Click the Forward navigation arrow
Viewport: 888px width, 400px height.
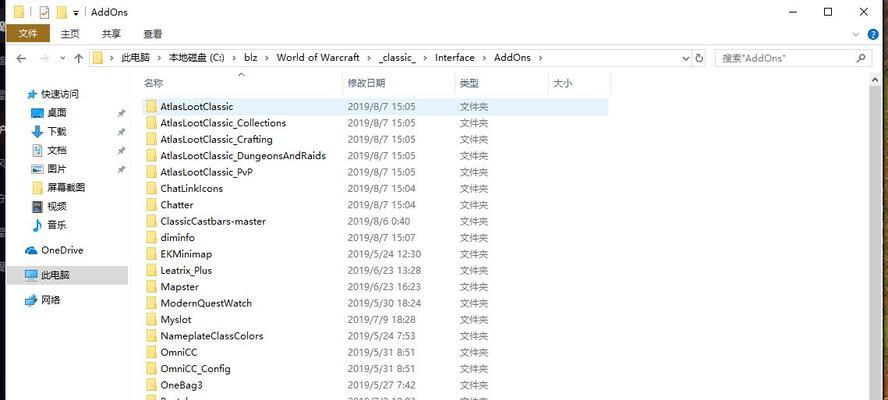(x=44, y=58)
